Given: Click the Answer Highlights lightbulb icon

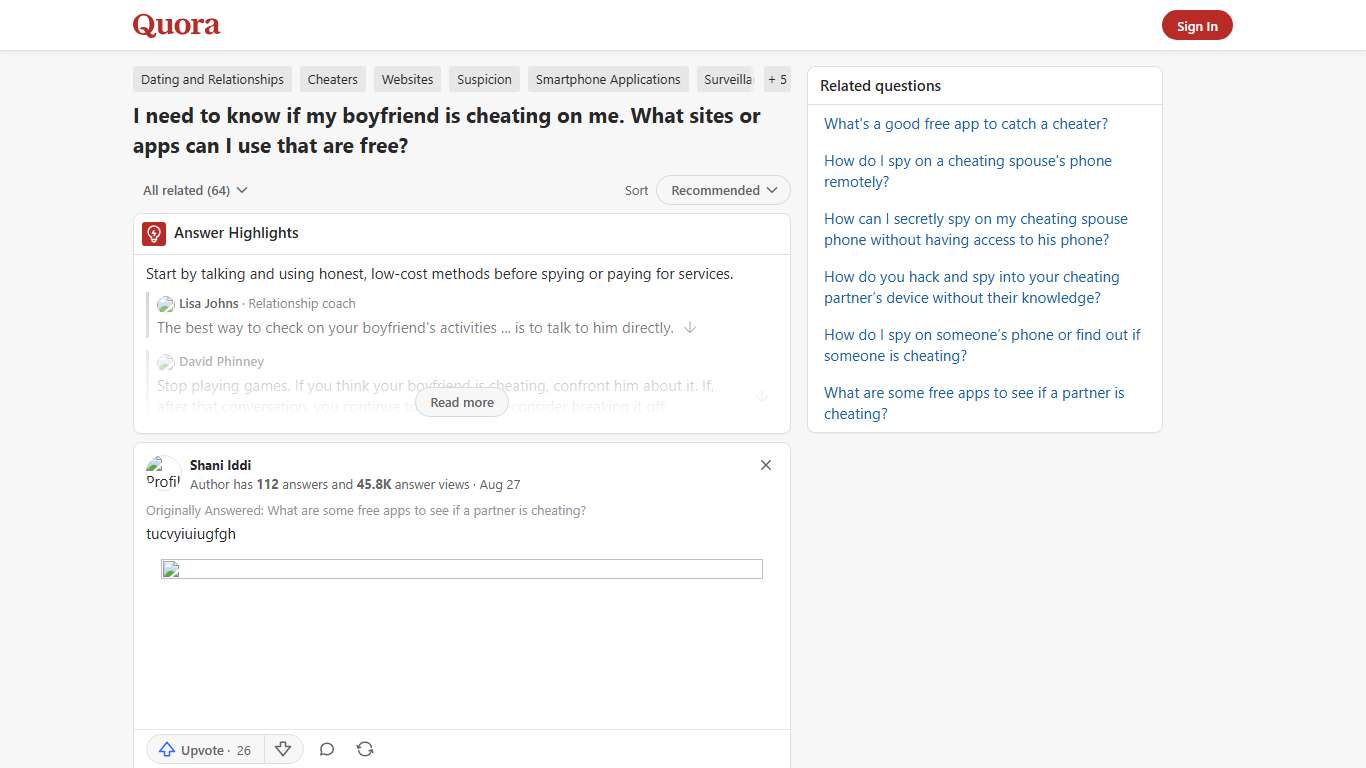Looking at the screenshot, I should coord(153,233).
